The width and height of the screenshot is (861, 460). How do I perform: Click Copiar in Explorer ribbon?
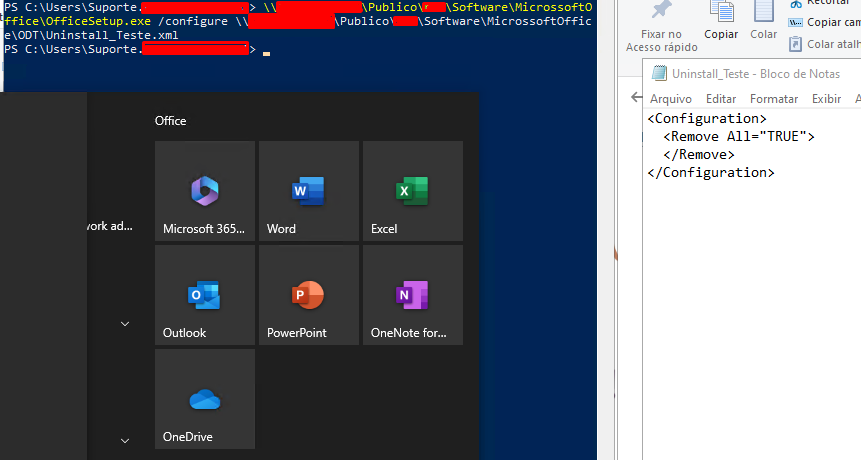[x=721, y=21]
